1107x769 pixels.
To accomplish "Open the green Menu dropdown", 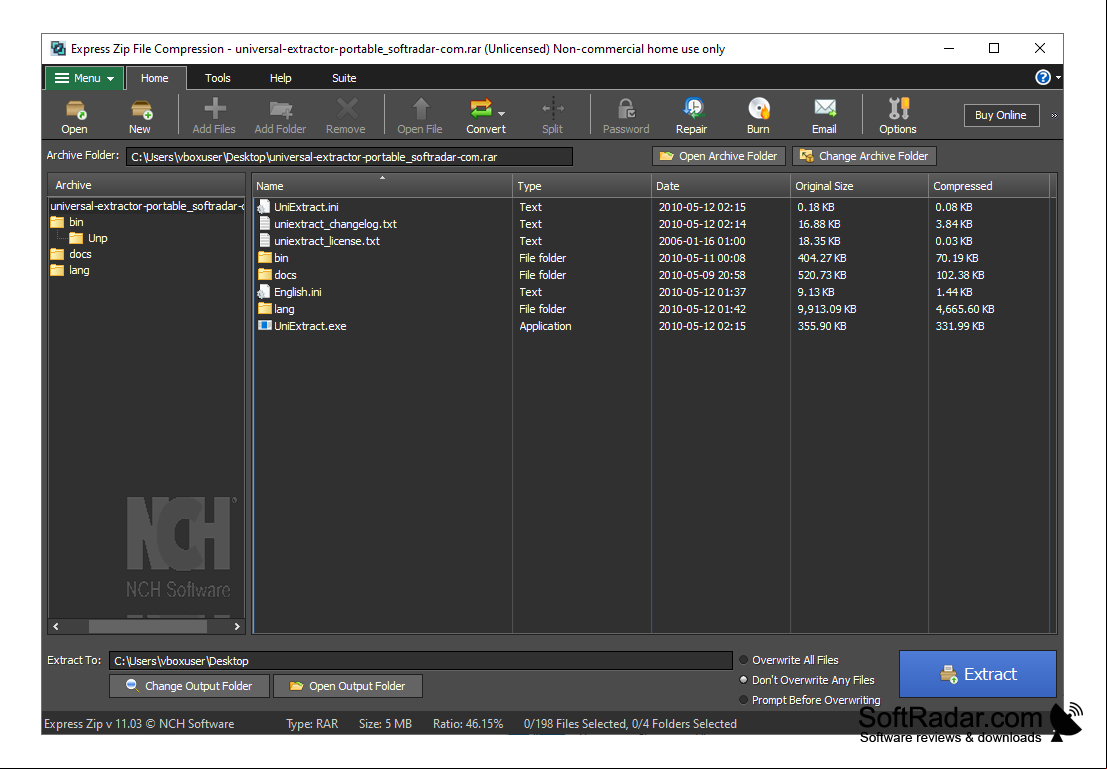I will (84, 78).
